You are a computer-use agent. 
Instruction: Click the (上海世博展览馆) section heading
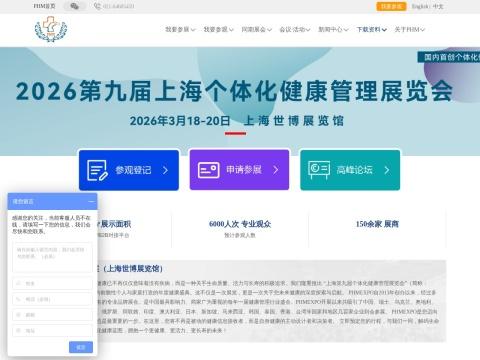[x=131, y=268]
